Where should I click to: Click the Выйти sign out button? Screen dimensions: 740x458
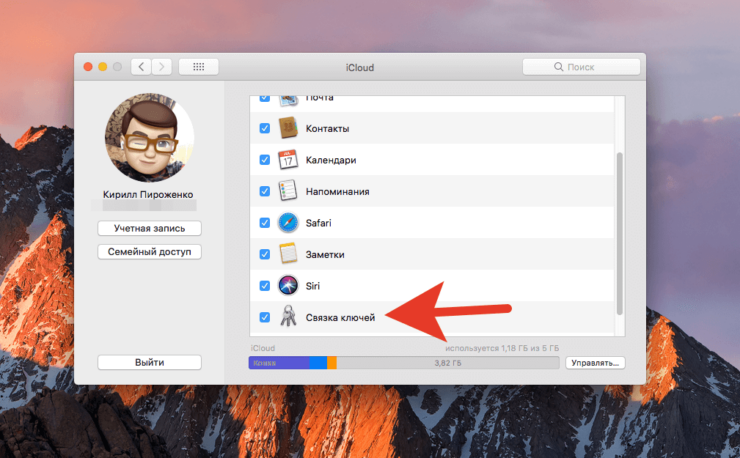point(150,362)
